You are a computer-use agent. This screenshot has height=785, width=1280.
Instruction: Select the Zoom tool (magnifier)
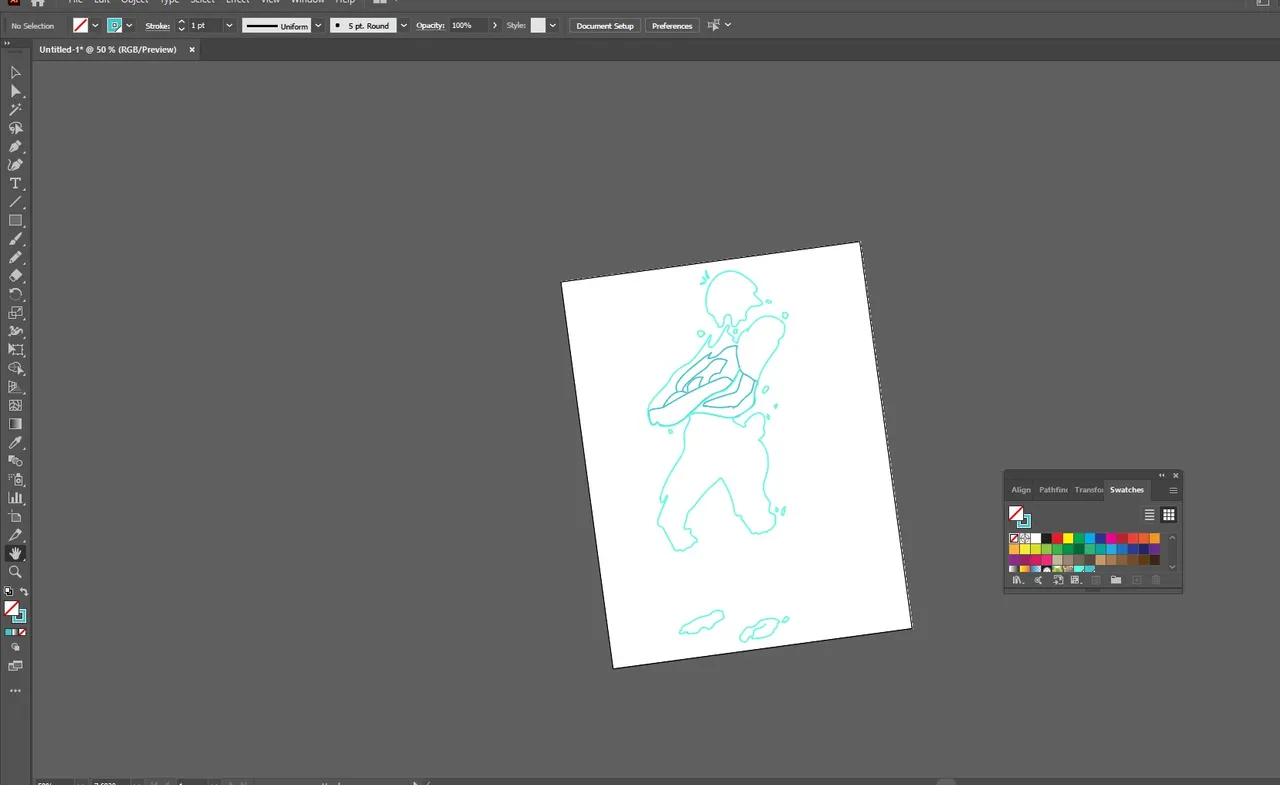pos(15,572)
